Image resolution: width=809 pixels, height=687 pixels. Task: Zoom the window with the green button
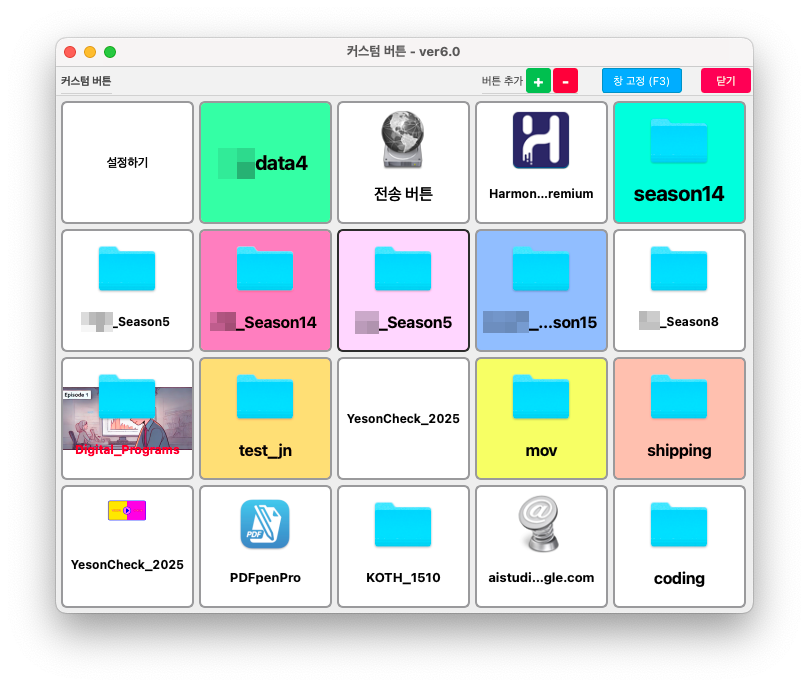pyautogui.click(x=110, y=52)
